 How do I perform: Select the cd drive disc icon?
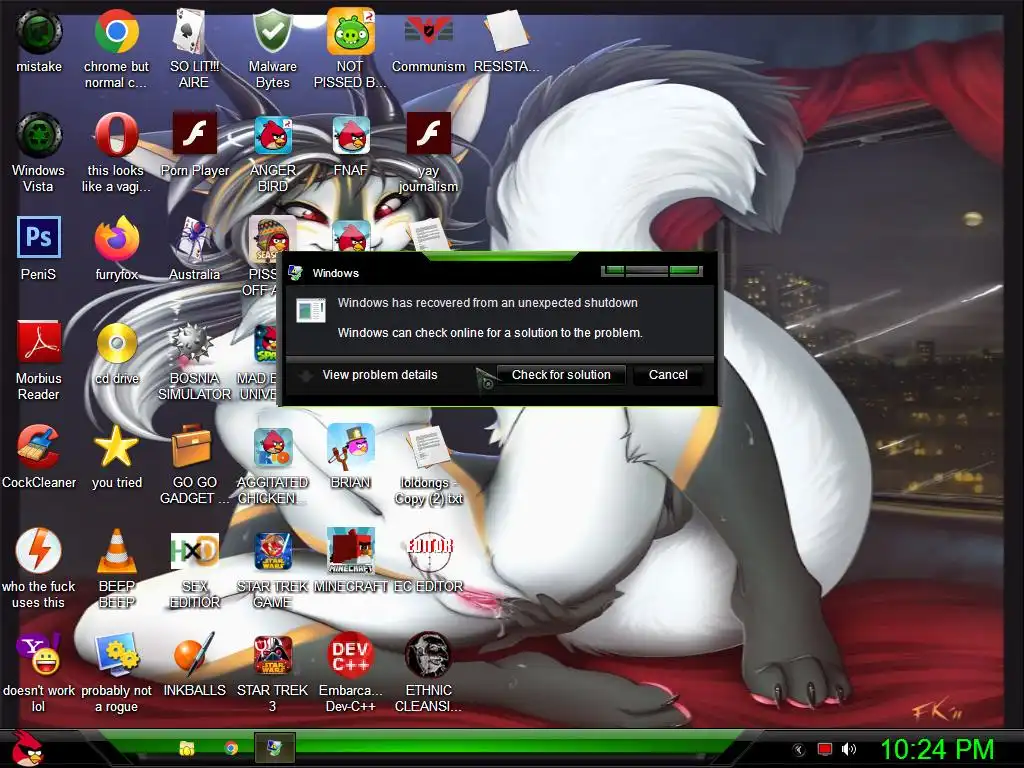click(x=116, y=342)
